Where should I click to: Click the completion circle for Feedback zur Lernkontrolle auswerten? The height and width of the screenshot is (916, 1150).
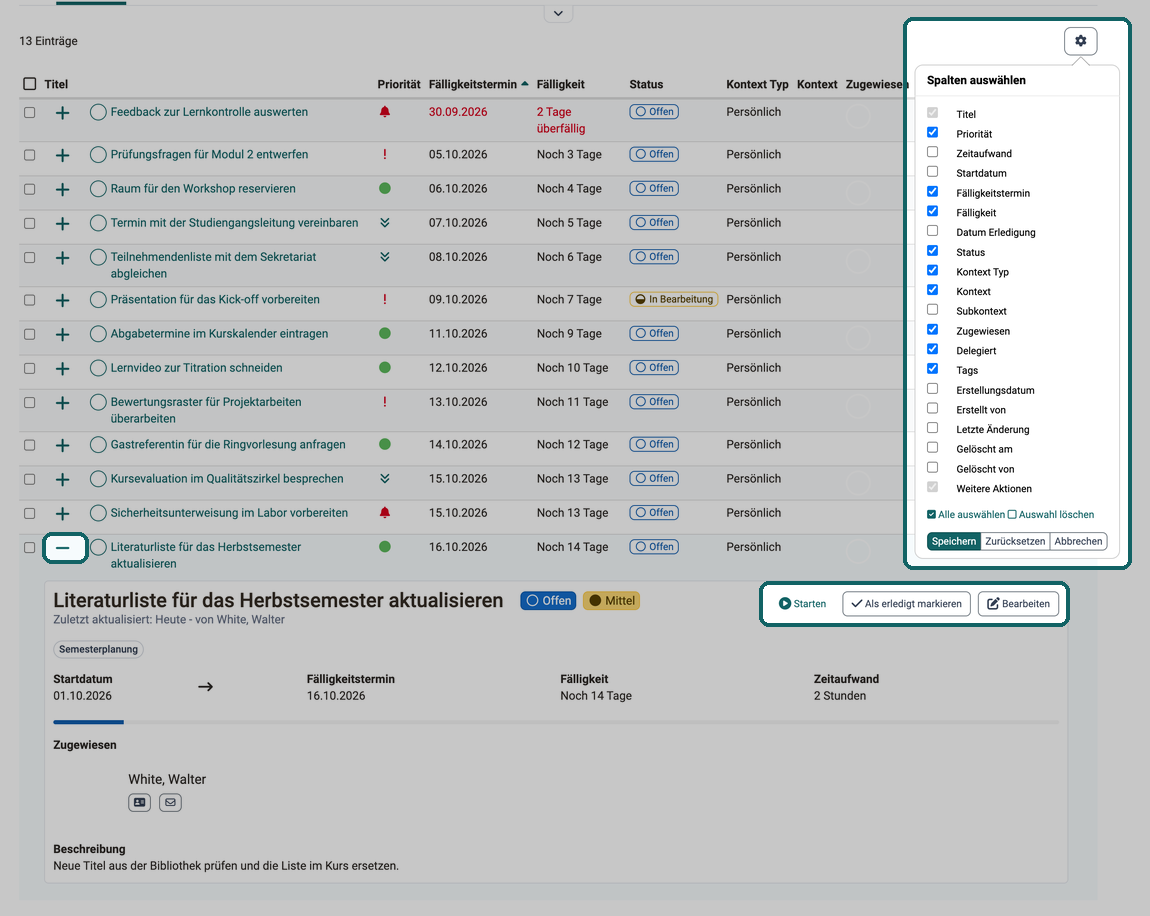coord(98,112)
